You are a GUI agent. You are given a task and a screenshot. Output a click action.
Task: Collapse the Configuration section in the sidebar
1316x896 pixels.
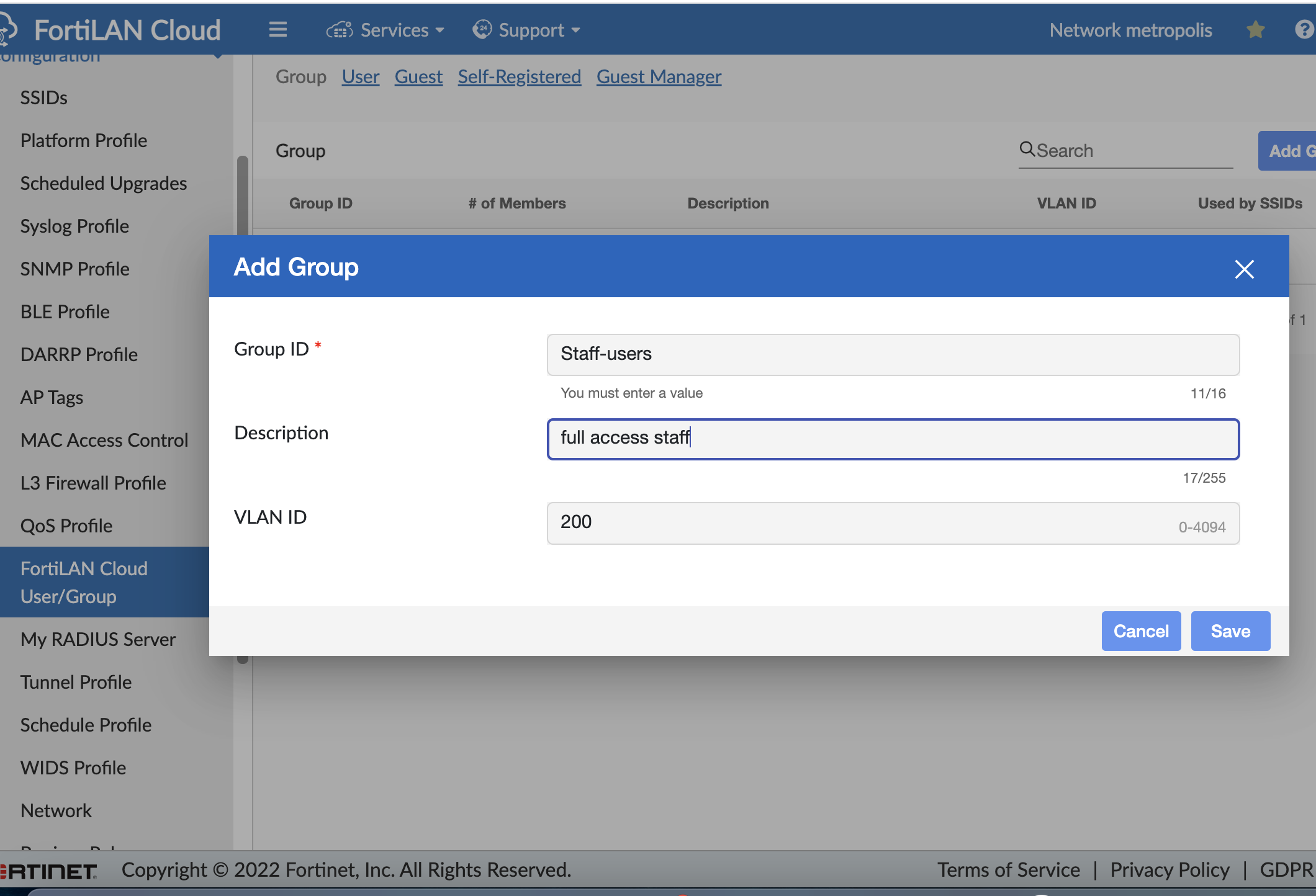click(219, 55)
